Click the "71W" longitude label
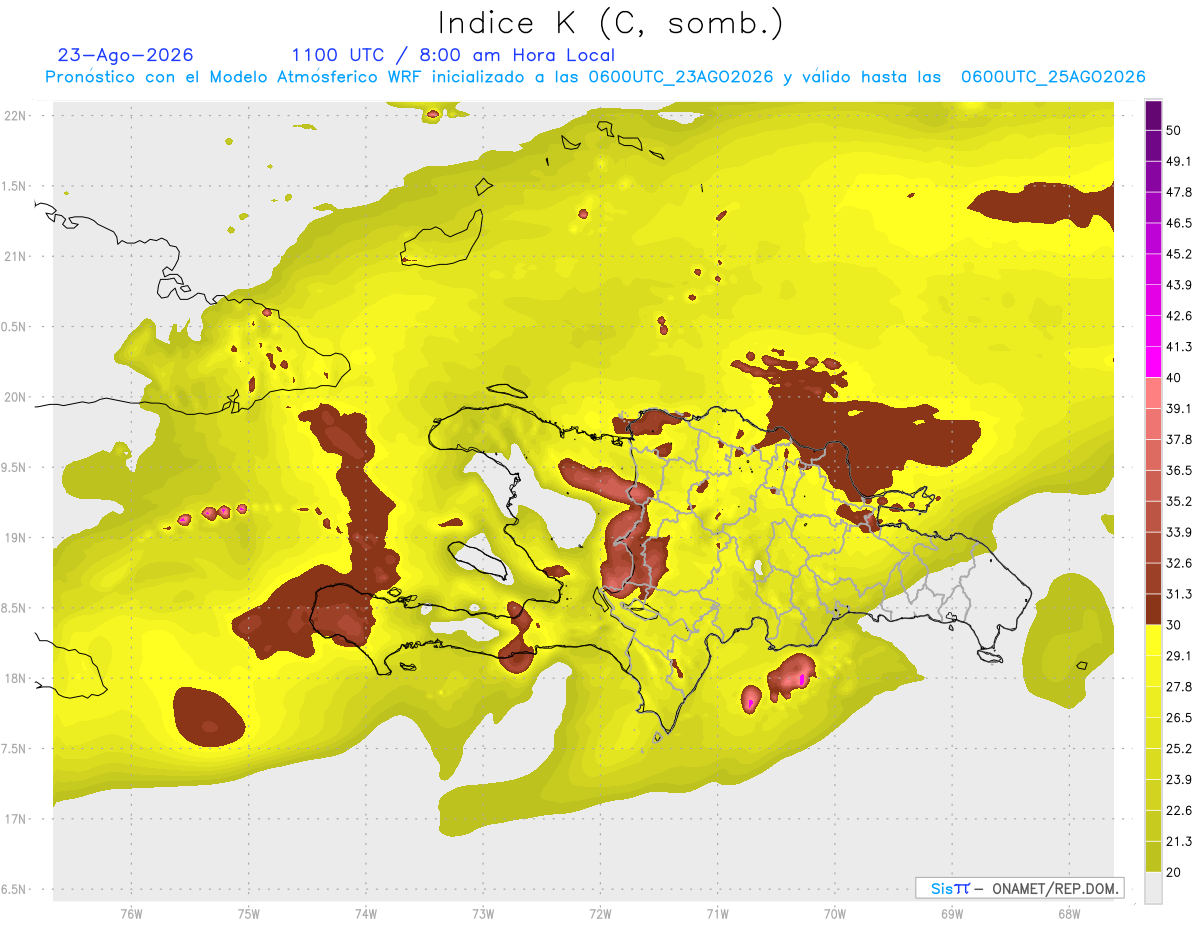This screenshot has height=927, width=1200. coord(717,913)
